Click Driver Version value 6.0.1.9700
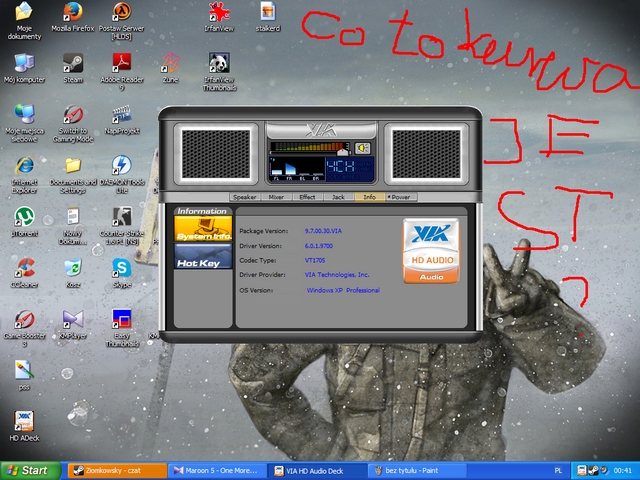This screenshot has width=640, height=480. coord(319,246)
